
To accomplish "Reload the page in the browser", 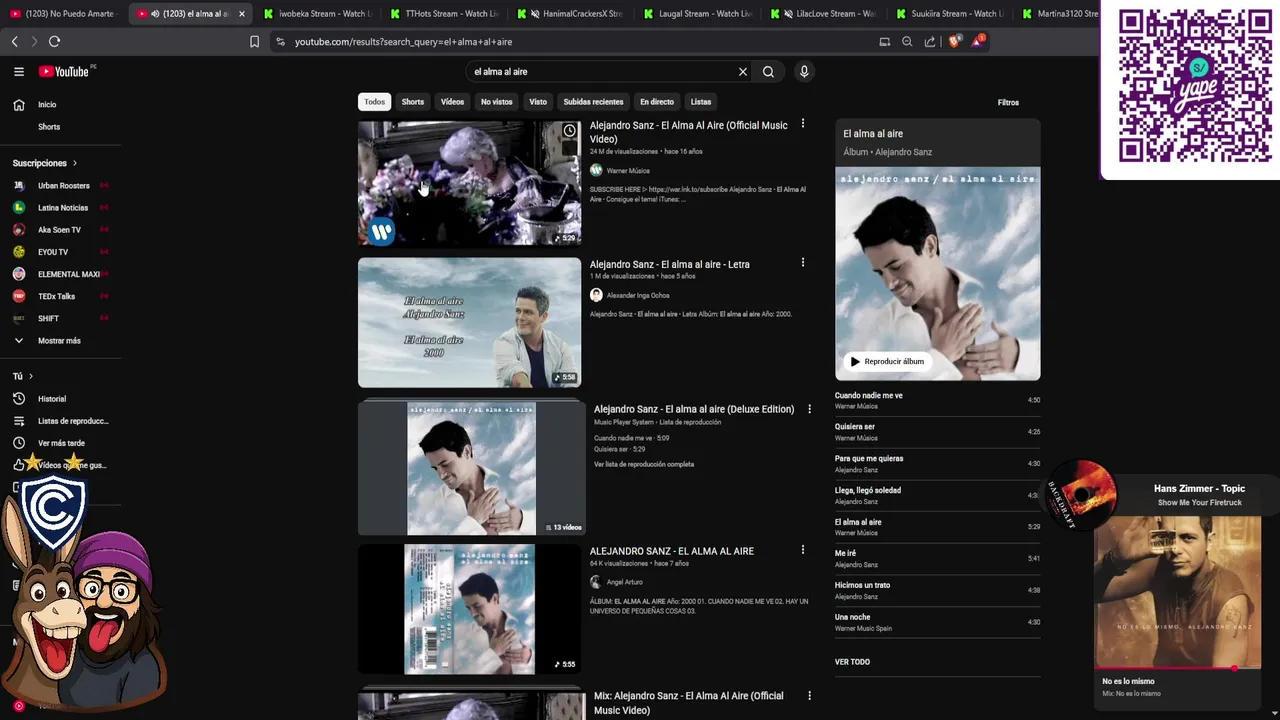I will coord(54,42).
